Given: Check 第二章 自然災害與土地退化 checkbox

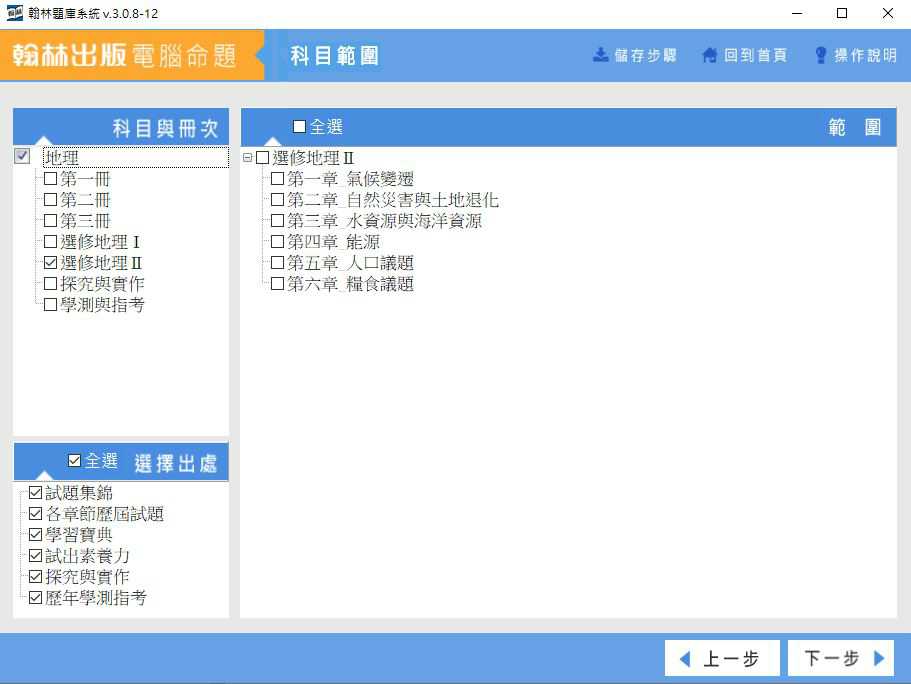Looking at the screenshot, I should (x=278, y=199).
